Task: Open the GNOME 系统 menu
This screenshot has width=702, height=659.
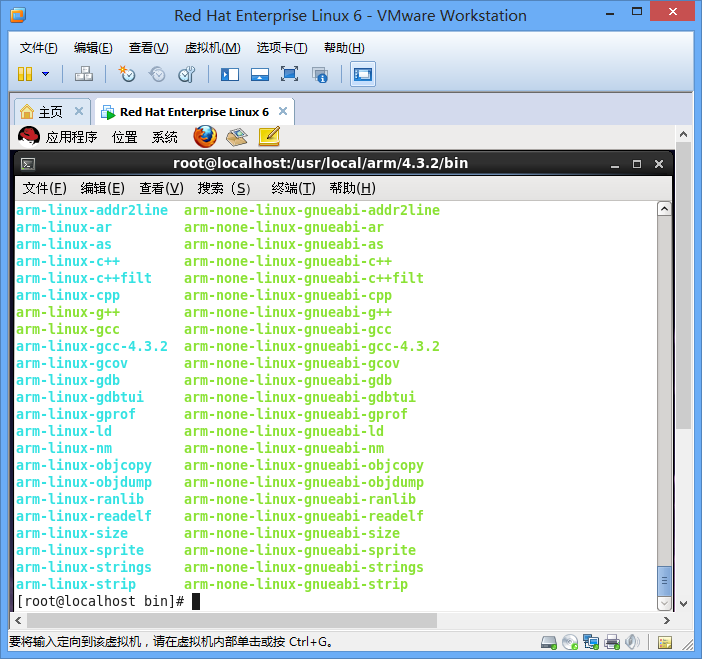Action: point(165,137)
